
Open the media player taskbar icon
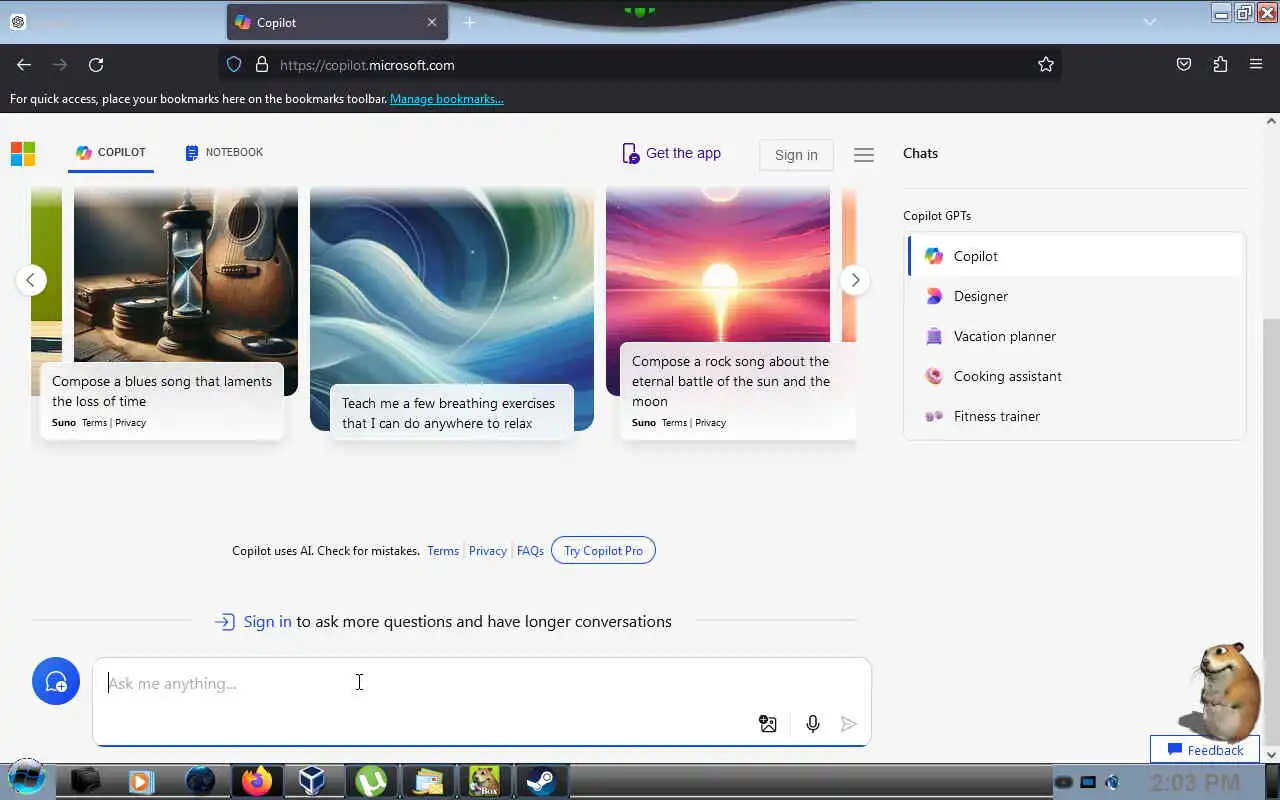pyautogui.click(x=141, y=781)
